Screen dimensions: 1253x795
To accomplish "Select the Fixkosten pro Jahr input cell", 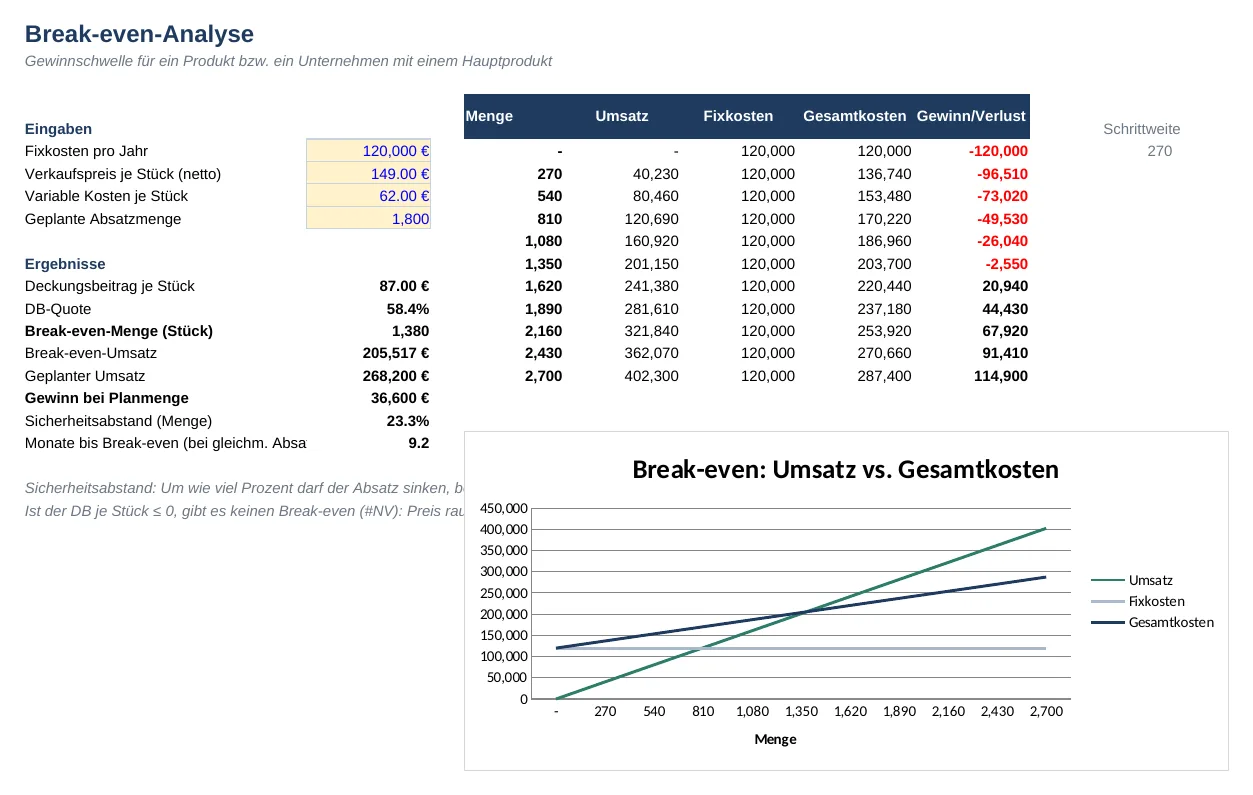I will [x=368, y=151].
